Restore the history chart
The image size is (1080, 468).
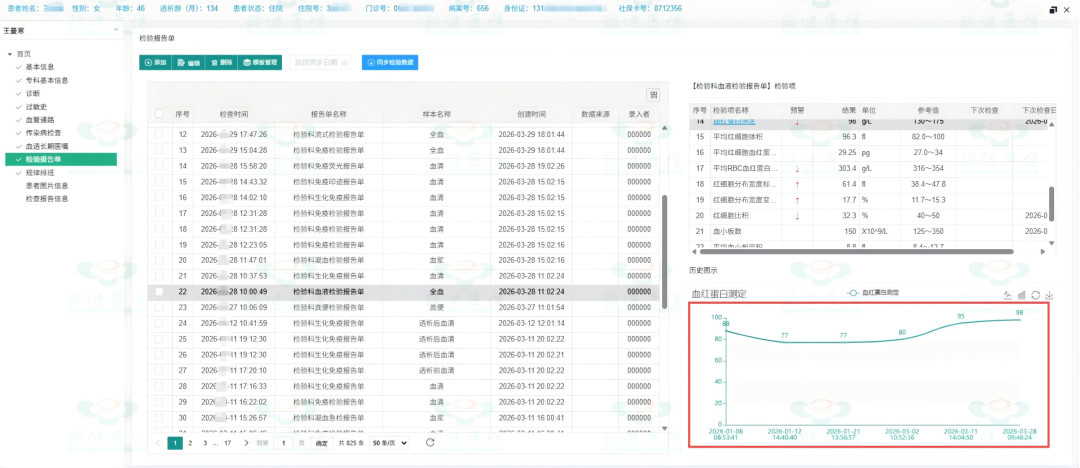[1035, 295]
